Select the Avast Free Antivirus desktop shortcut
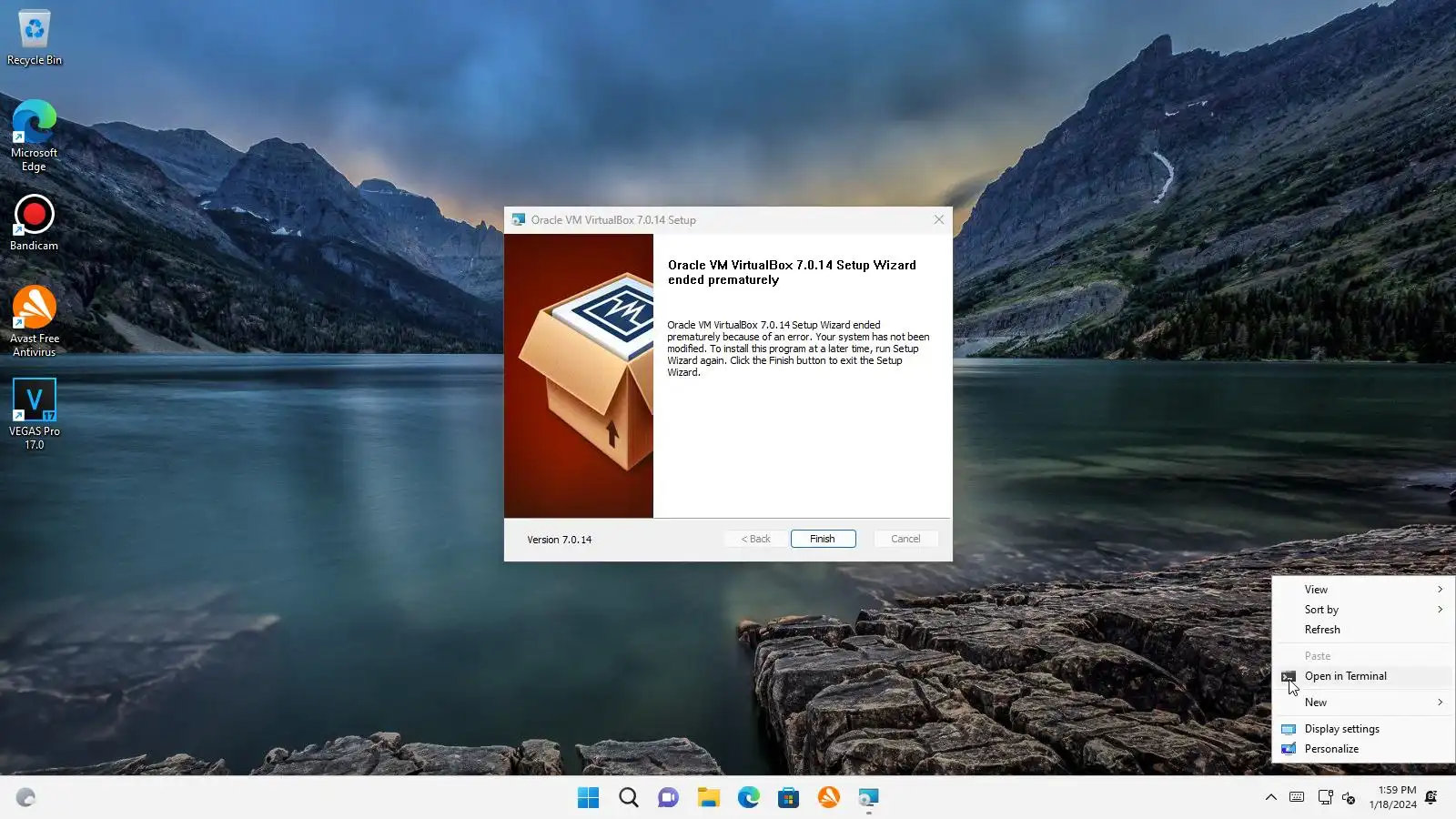This screenshot has width=1456, height=819. [x=35, y=321]
